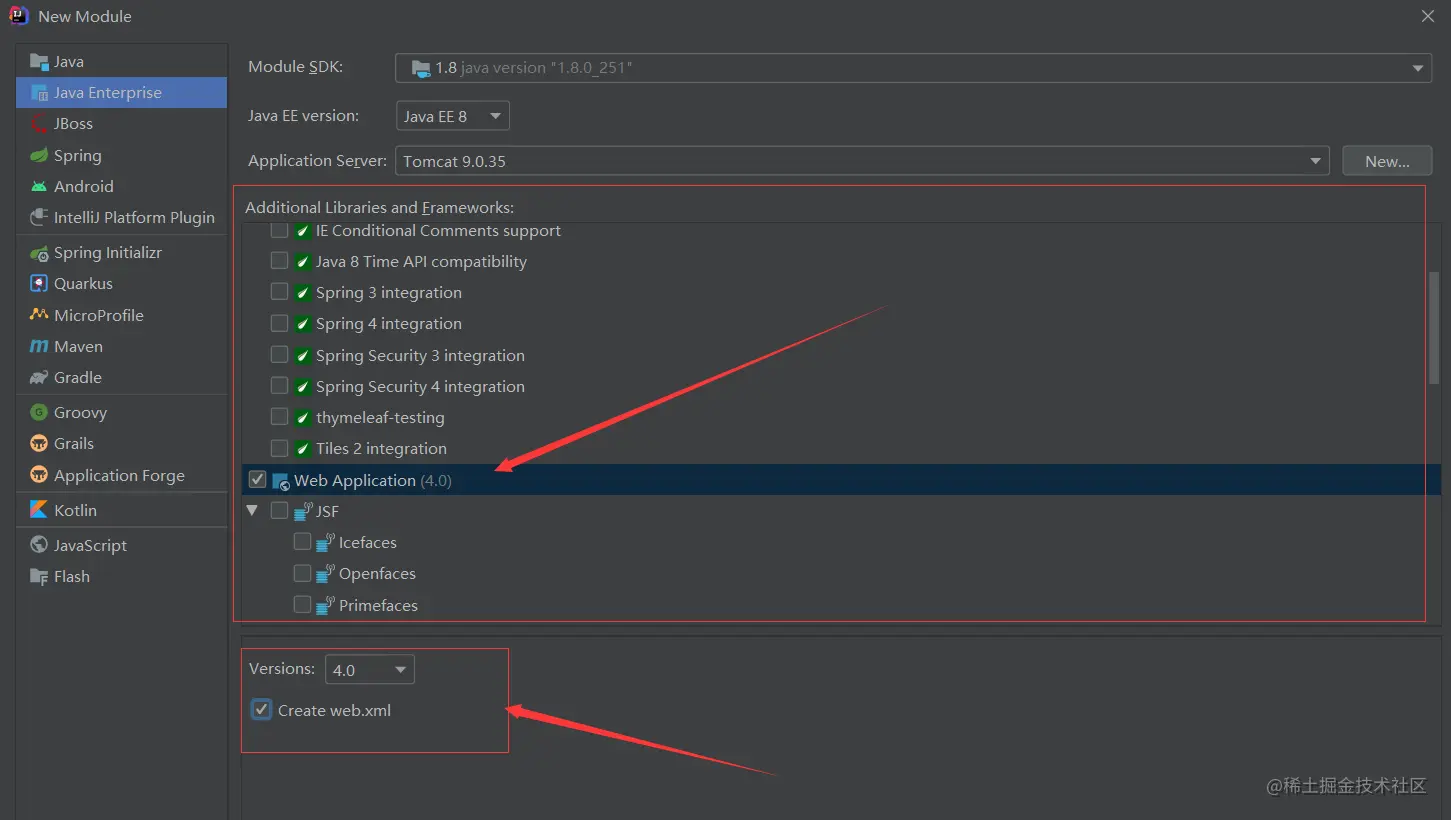The image size is (1451, 820).
Task: Click the Spring leaf icon in sidebar
Action: tap(39, 155)
